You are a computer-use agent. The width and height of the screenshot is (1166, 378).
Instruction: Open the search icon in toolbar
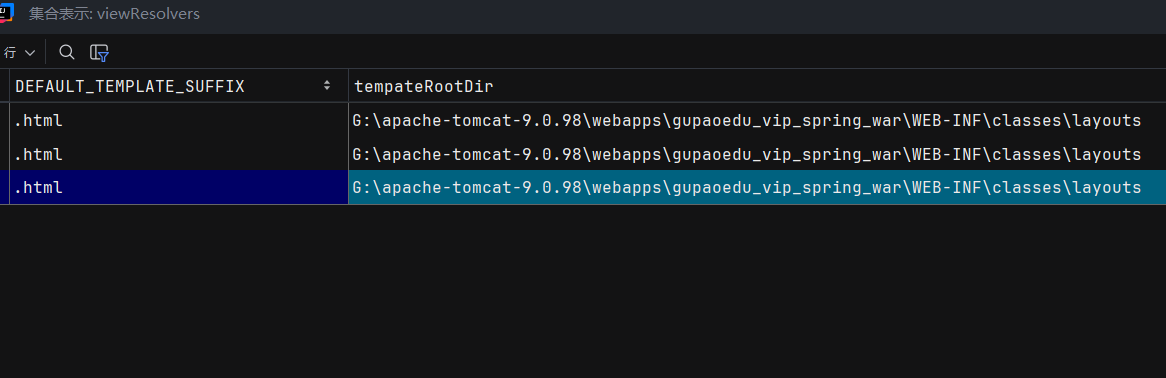67,52
